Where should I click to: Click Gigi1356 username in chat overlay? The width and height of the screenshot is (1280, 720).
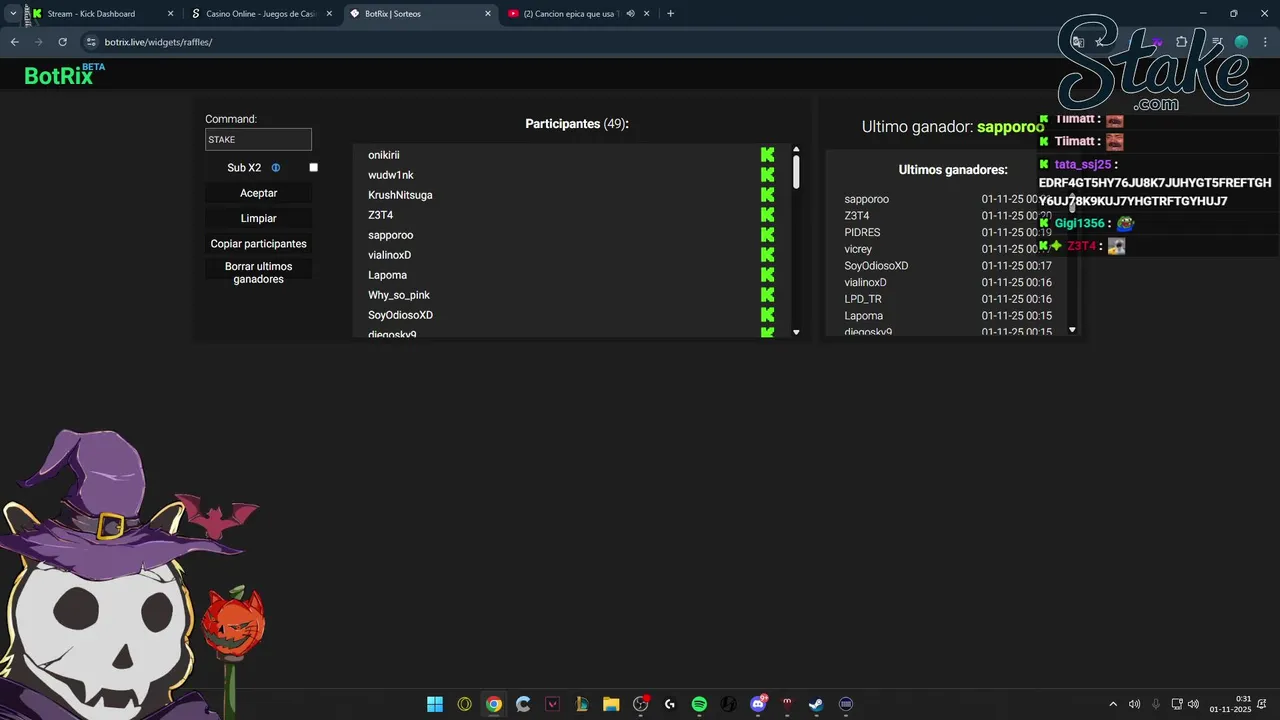pos(1079,224)
